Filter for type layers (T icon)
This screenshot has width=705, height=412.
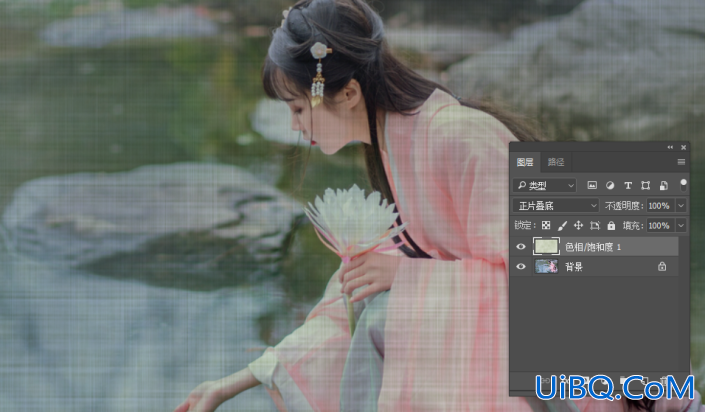[x=628, y=185]
